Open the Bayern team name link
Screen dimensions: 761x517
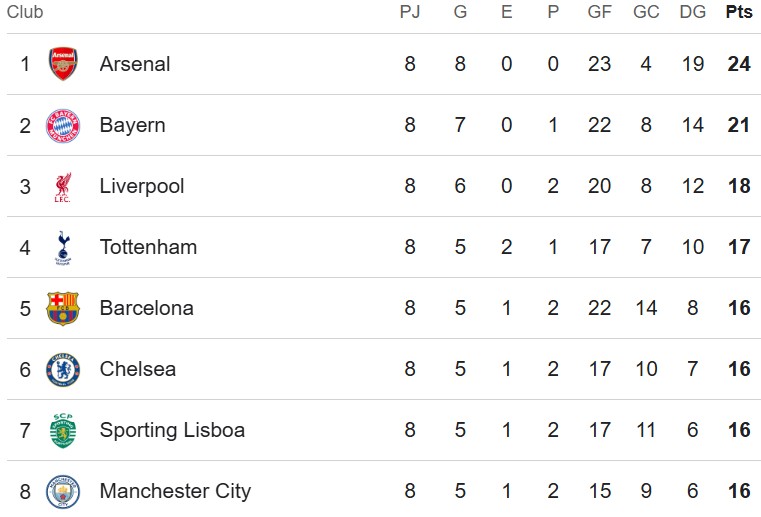(132, 125)
